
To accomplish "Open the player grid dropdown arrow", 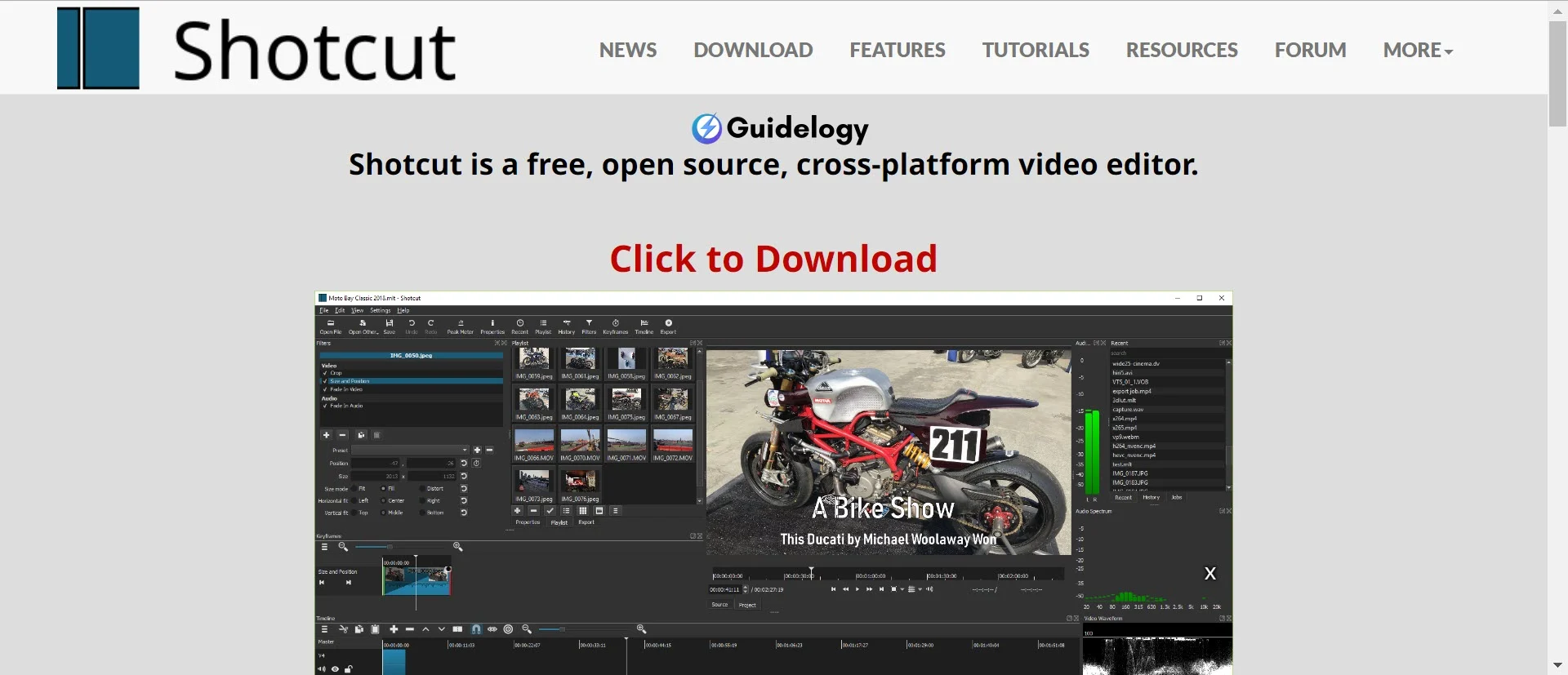I will click(x=920, y=589).
